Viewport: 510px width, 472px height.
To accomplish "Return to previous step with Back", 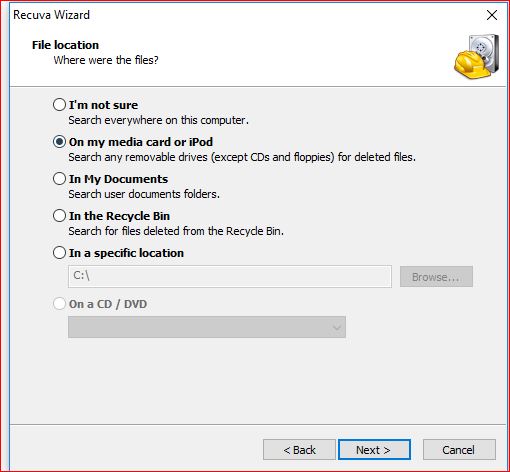I will coord(299,450).
